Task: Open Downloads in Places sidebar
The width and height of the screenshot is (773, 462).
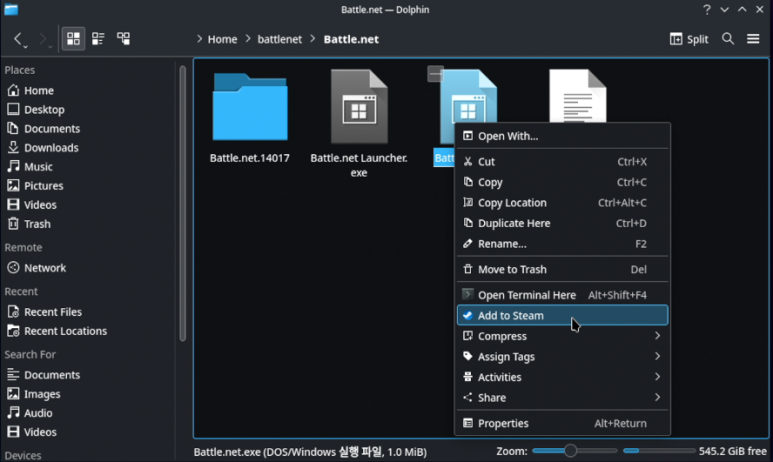Action: (x=89, y=148)
